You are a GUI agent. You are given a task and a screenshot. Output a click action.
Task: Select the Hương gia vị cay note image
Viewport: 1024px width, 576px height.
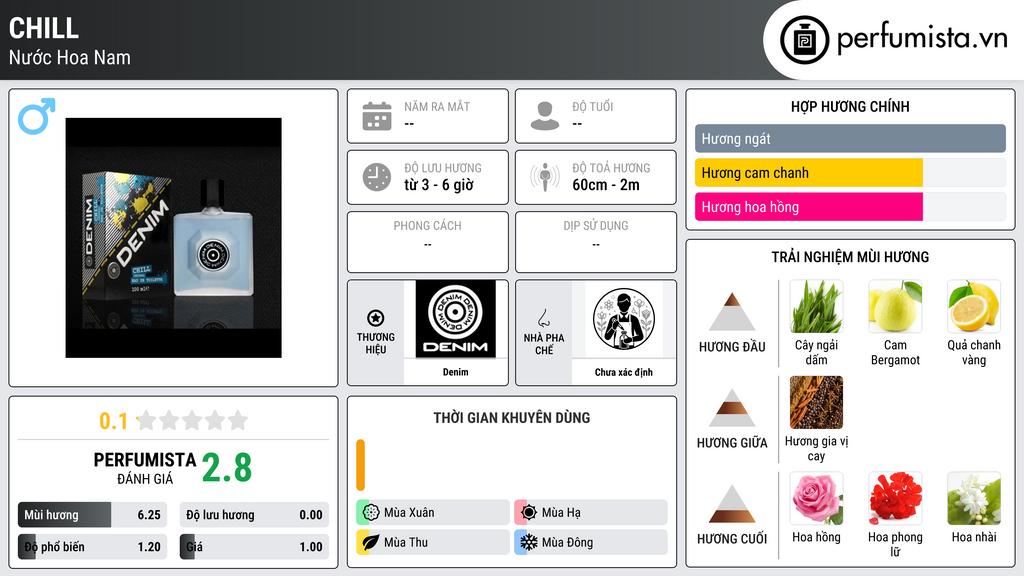click(x=816, y=402)
